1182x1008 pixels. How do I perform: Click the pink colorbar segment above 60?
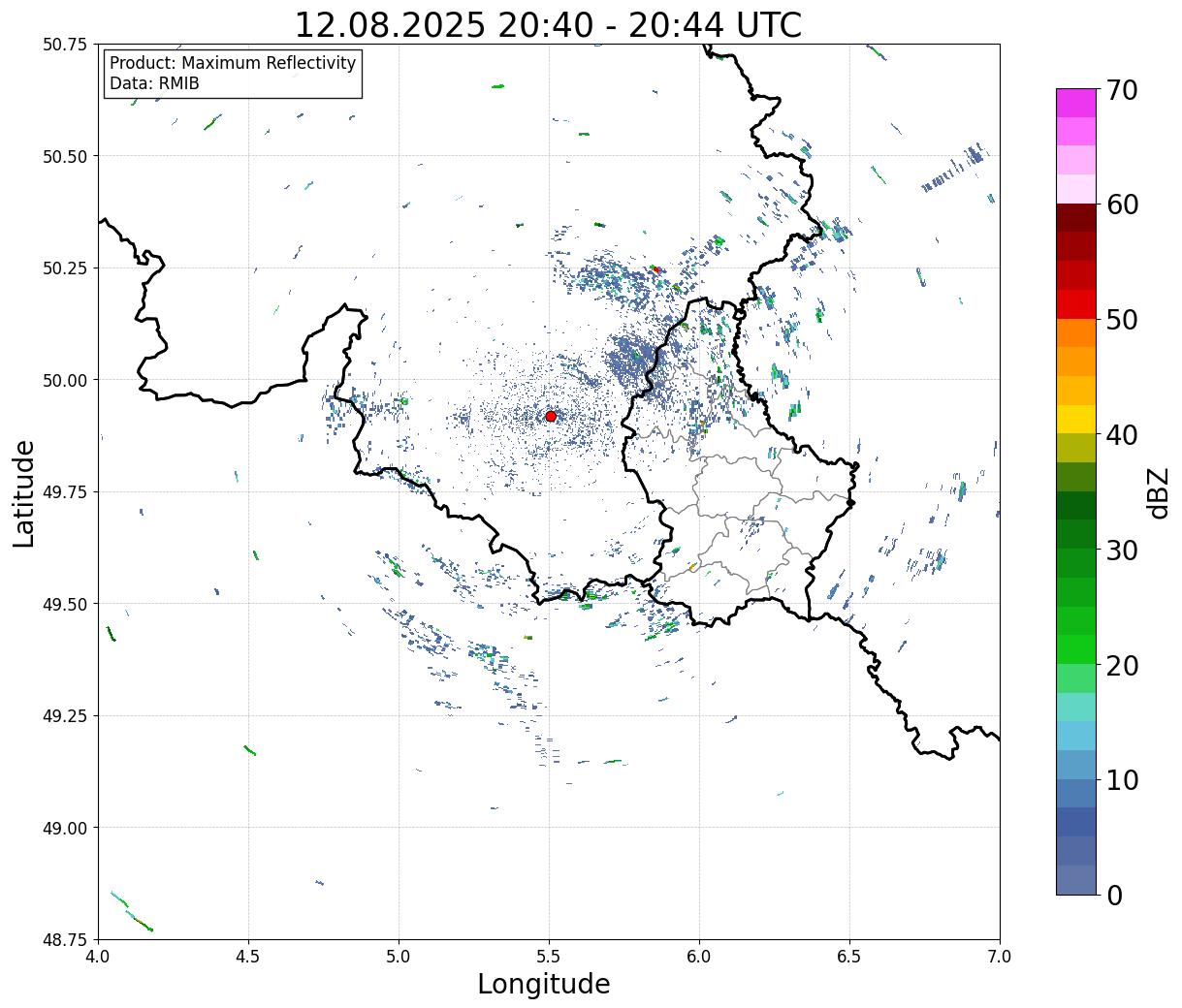tap(1076, 189)
